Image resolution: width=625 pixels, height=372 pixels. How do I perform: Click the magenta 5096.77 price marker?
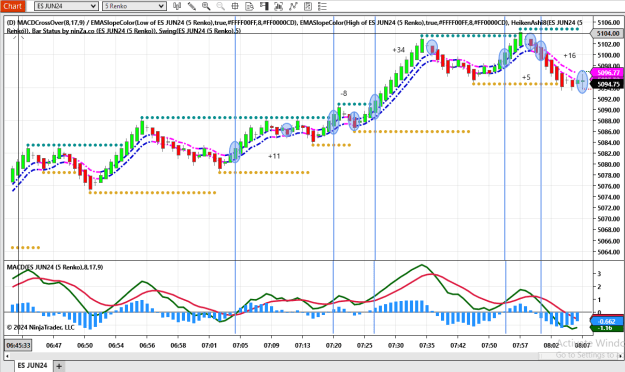[608, 73]
